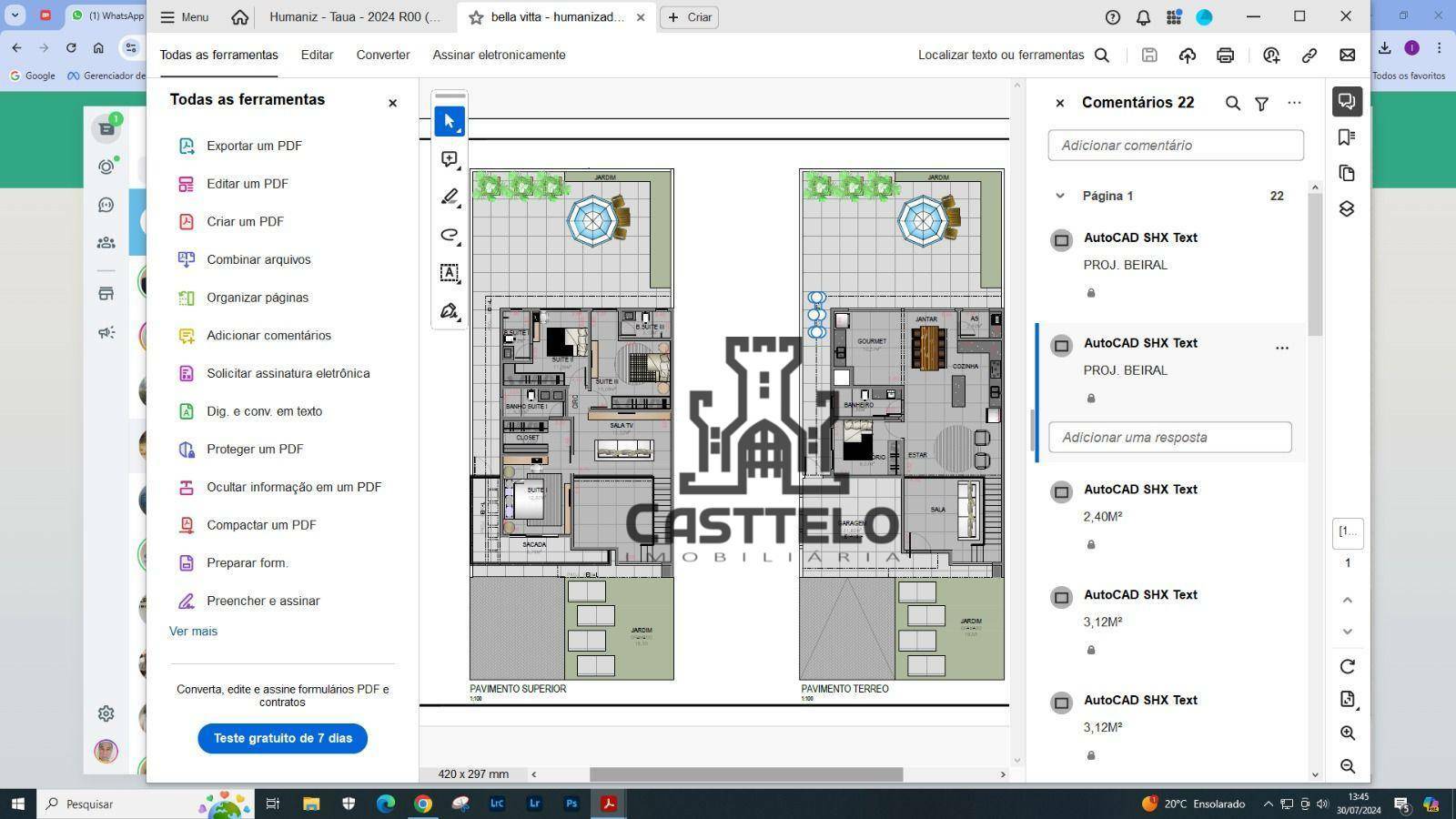
Task: Open Preencher e assinar tool
Action: tap(263, 601)
